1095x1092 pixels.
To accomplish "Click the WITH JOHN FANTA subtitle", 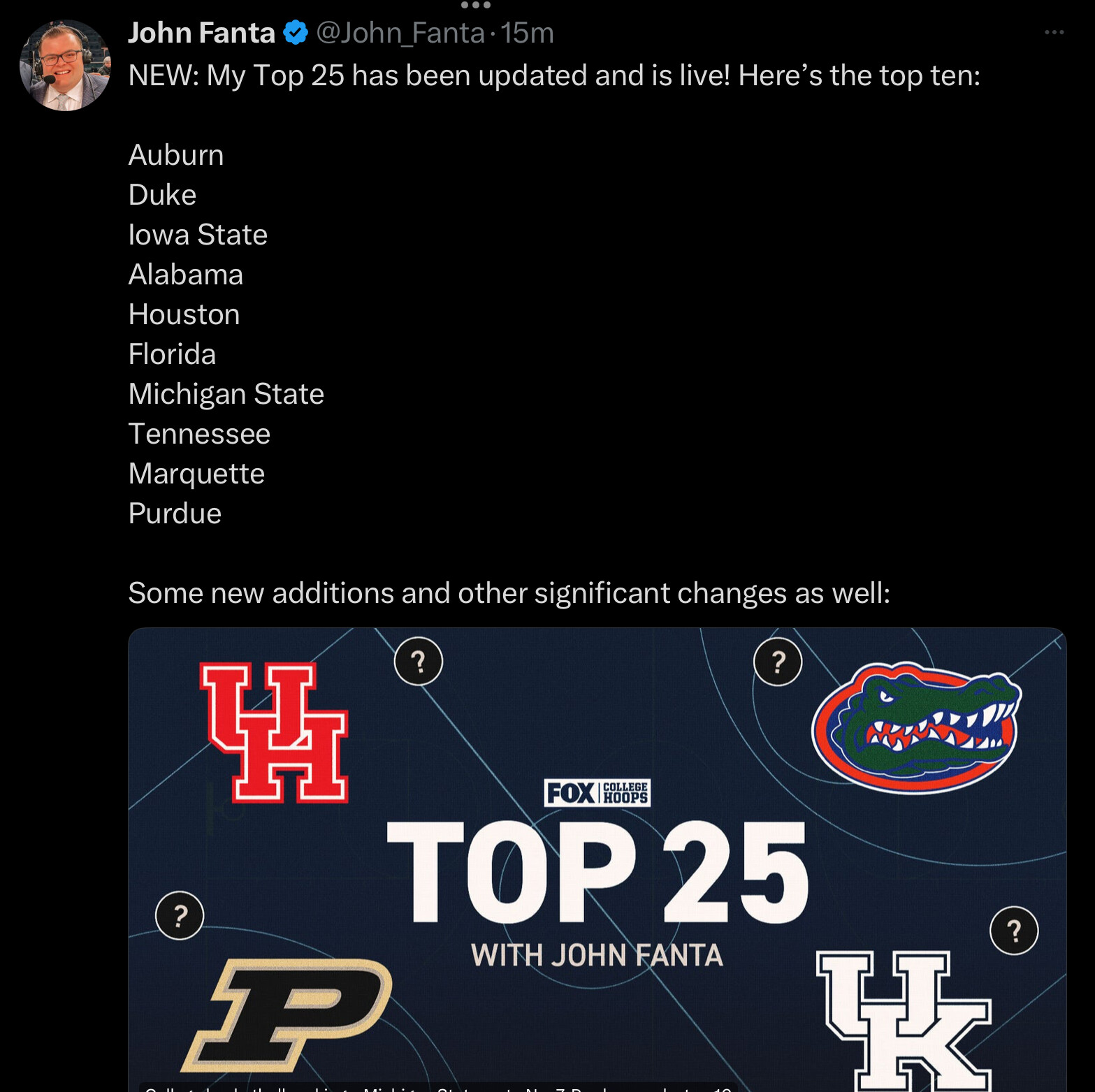I will pyautogui.click(x=597, y=955).
